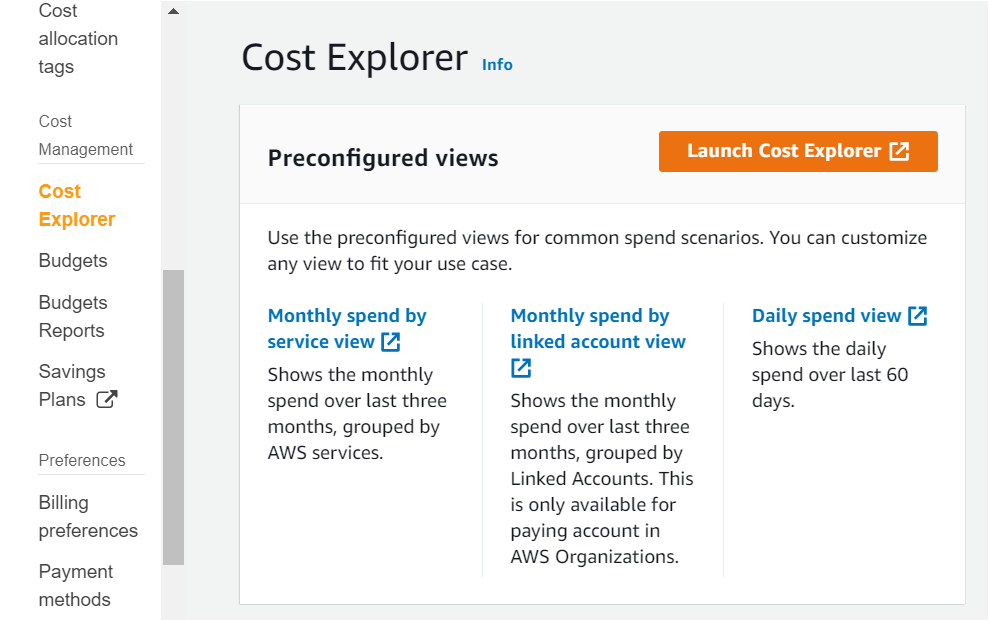Open the Daily spend view link
Viewport: 989px width, 621px height.
coord(826,316)
